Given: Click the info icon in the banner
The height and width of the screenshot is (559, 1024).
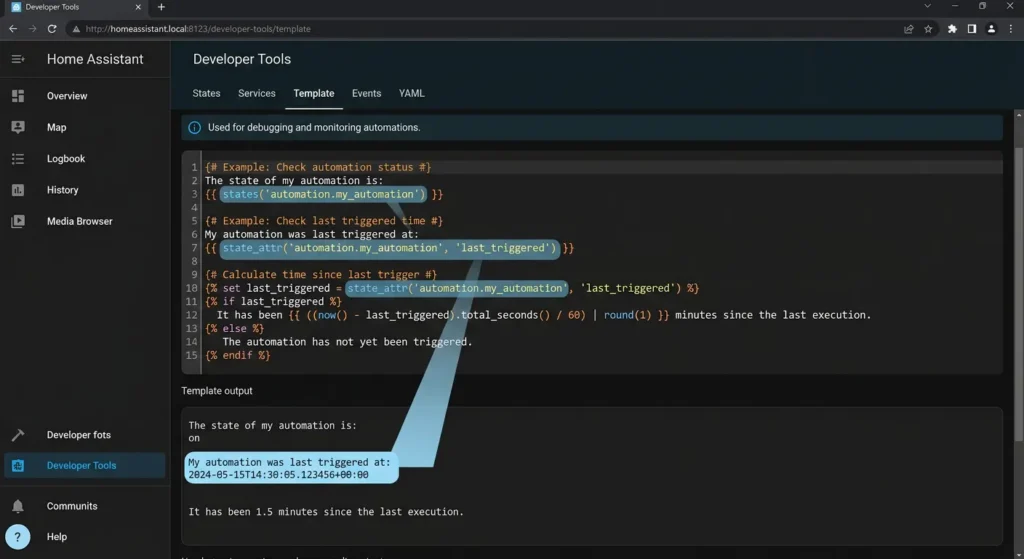Looking at the screenshot, I should pyautogui.click(x=195, y=127).
